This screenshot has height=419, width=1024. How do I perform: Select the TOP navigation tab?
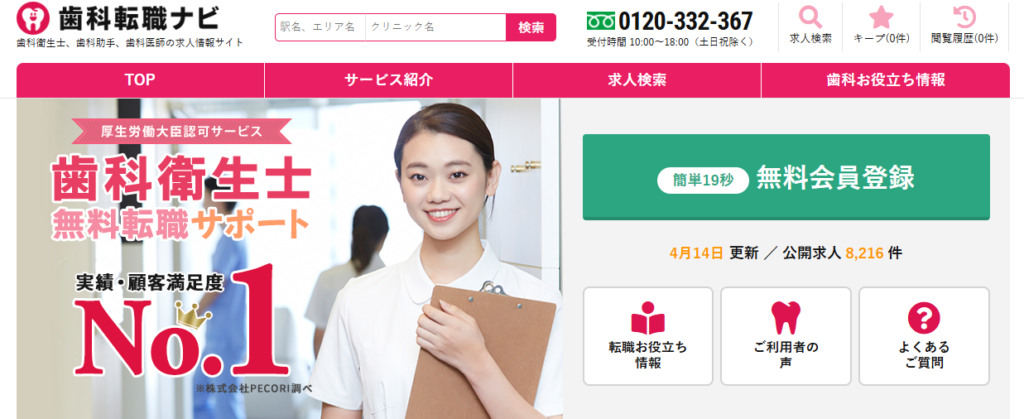[x=140, y=80]
